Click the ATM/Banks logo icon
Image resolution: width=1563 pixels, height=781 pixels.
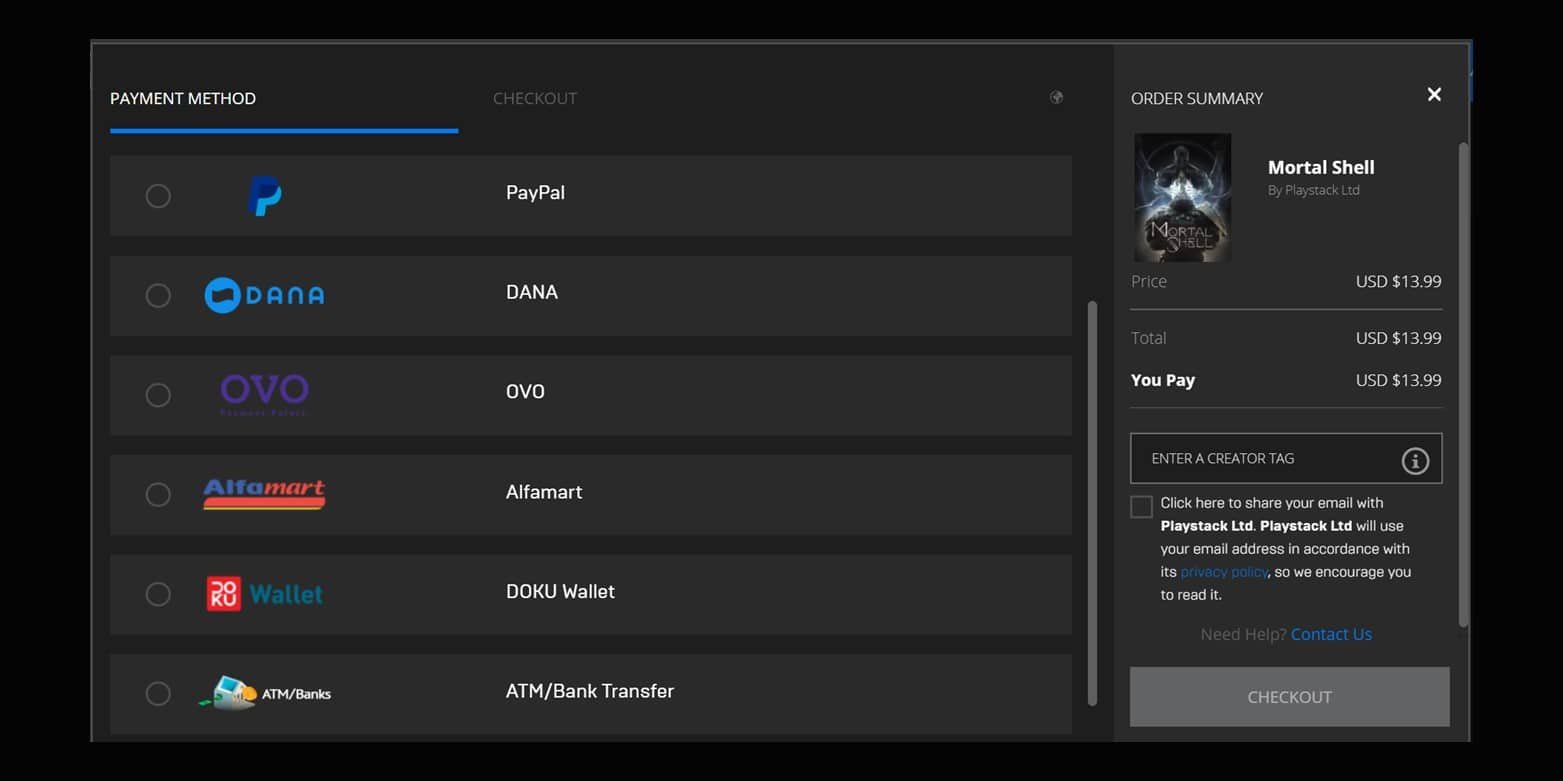[264, 693]
